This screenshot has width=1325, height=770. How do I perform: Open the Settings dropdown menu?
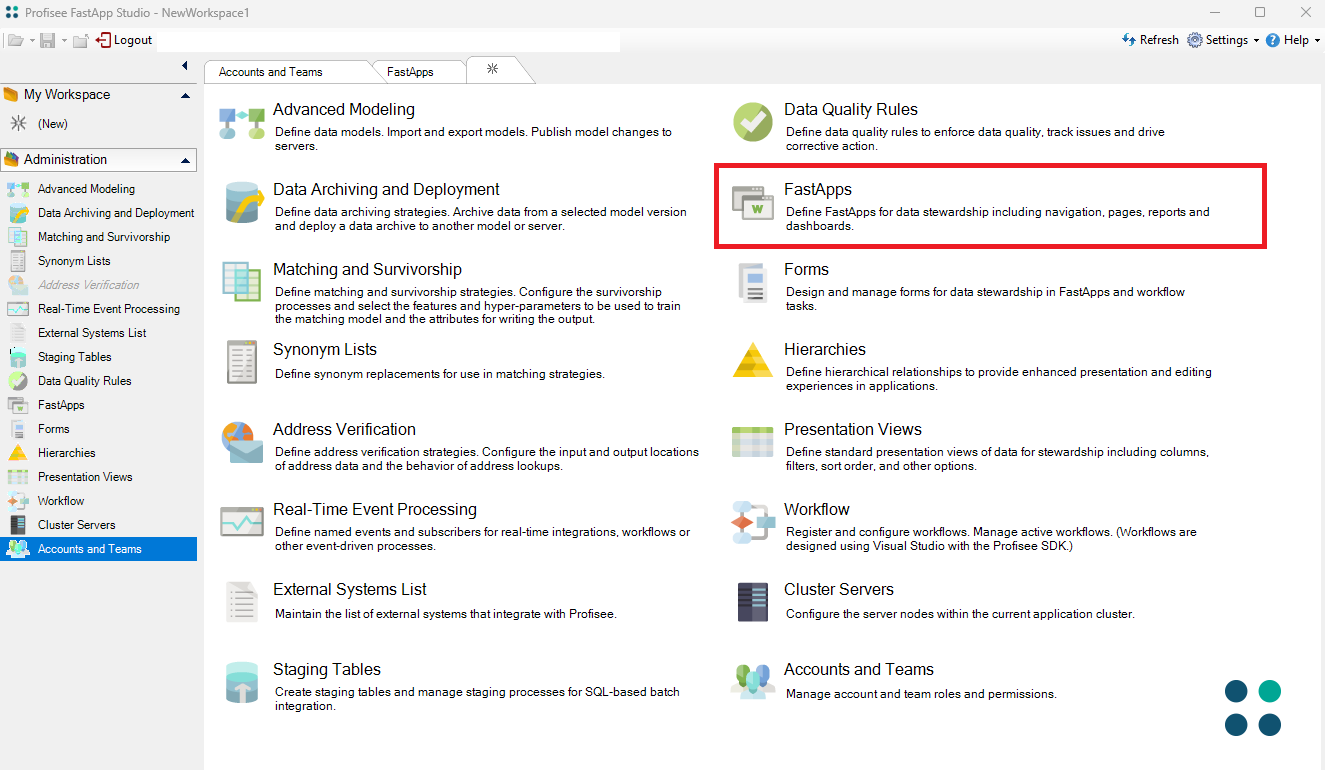pyautogui.click(x=1224, y=40)
